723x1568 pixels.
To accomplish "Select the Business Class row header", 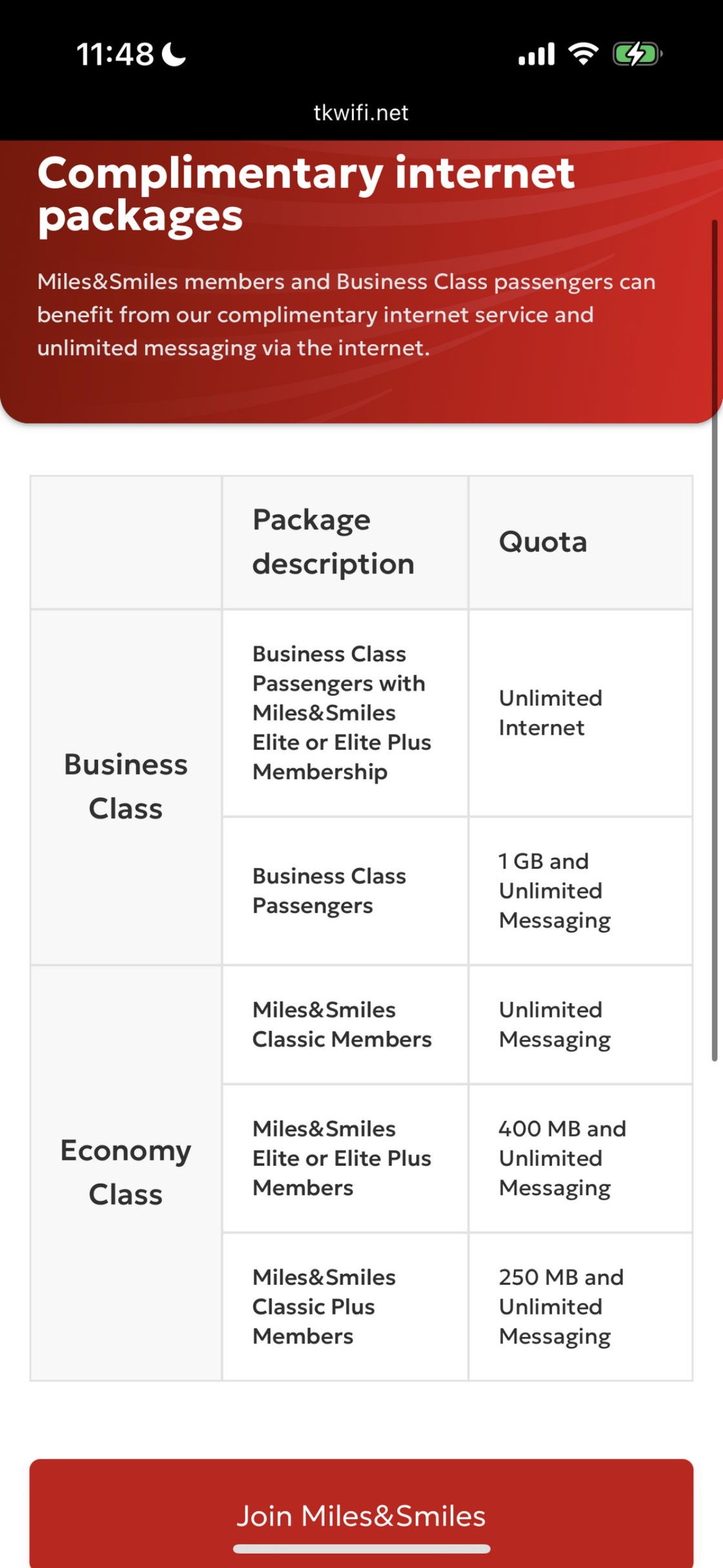I will 126,787.
